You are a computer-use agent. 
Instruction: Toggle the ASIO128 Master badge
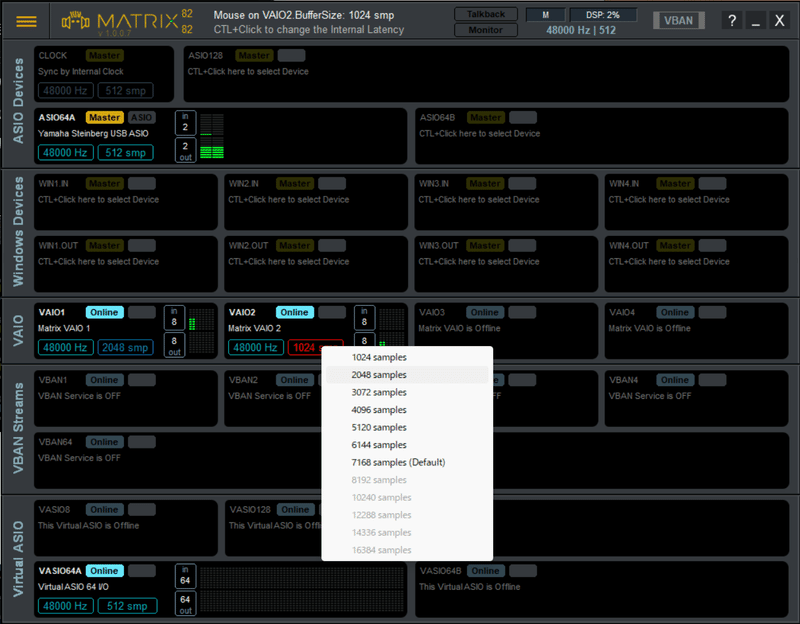pyautogui.click(x=254, y=56)
